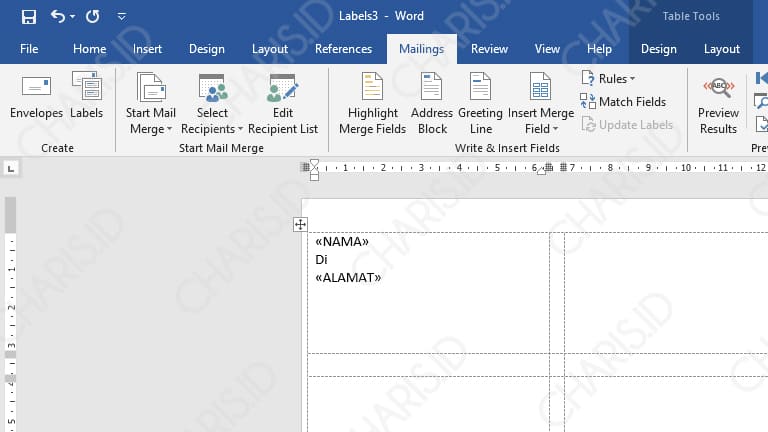This screenshot has height=432, width=768.
Task: Customize the Quick Access Toolbar
Action: click(x=121, y=17)
